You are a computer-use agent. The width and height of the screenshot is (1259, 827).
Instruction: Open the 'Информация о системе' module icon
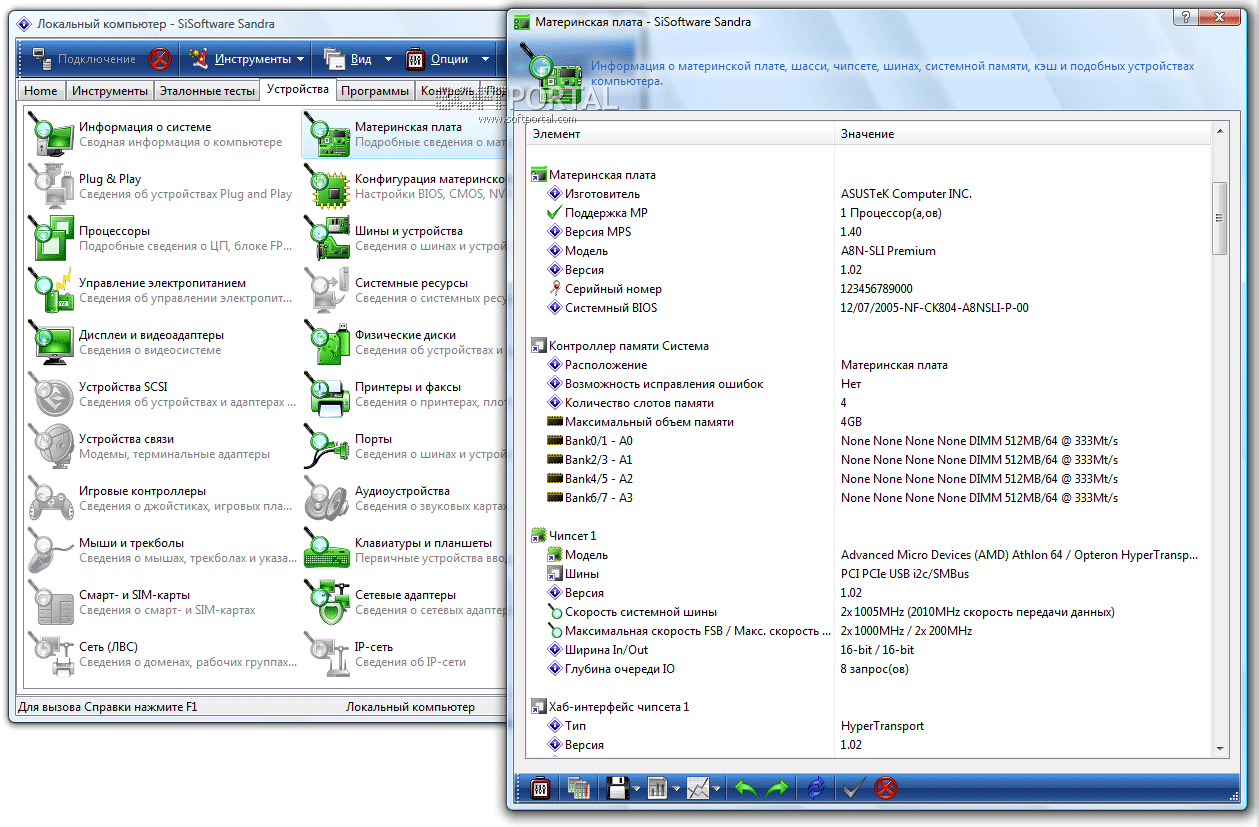(x=51, y=134)
